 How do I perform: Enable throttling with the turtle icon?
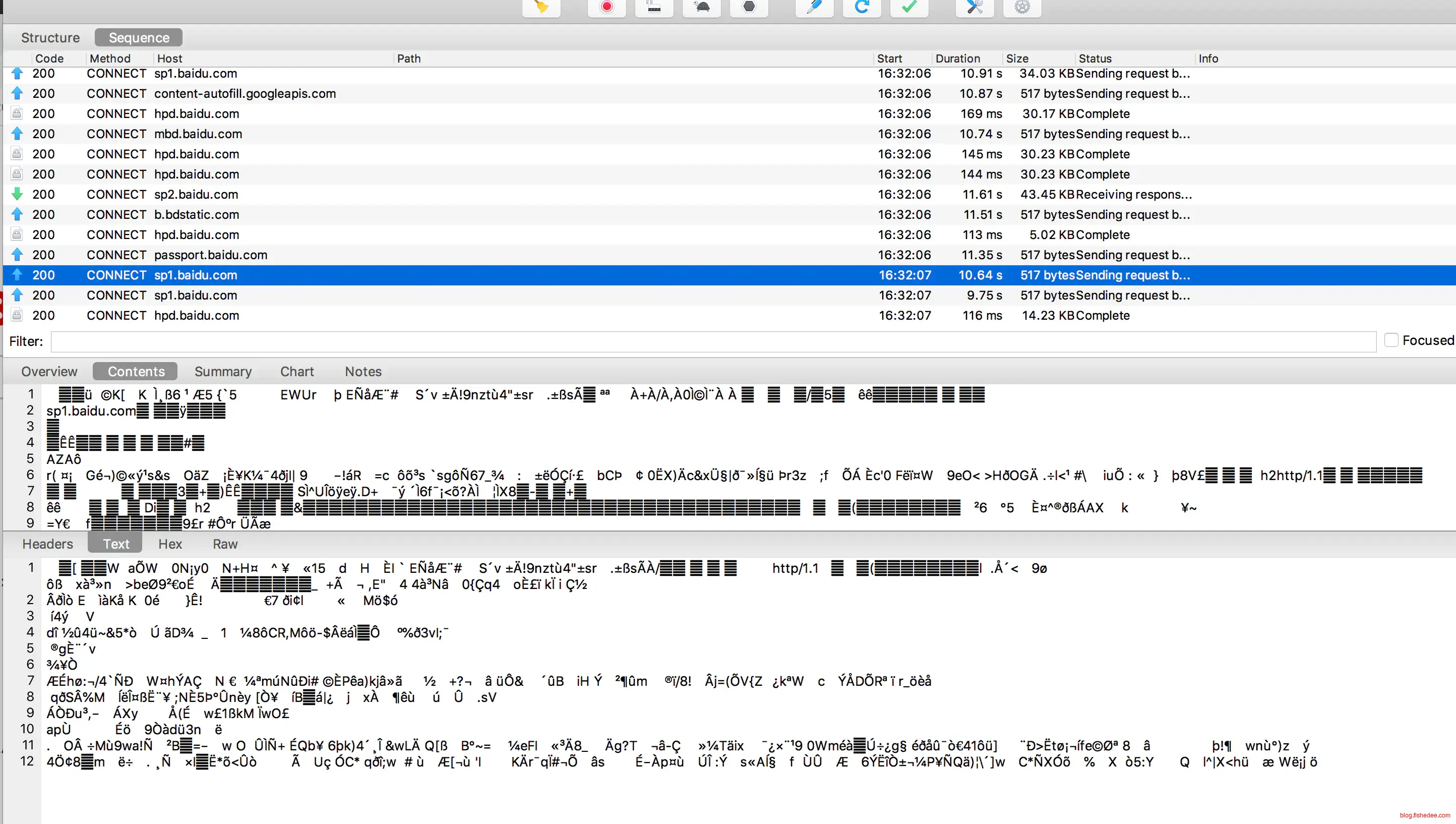tap(701, 7)
